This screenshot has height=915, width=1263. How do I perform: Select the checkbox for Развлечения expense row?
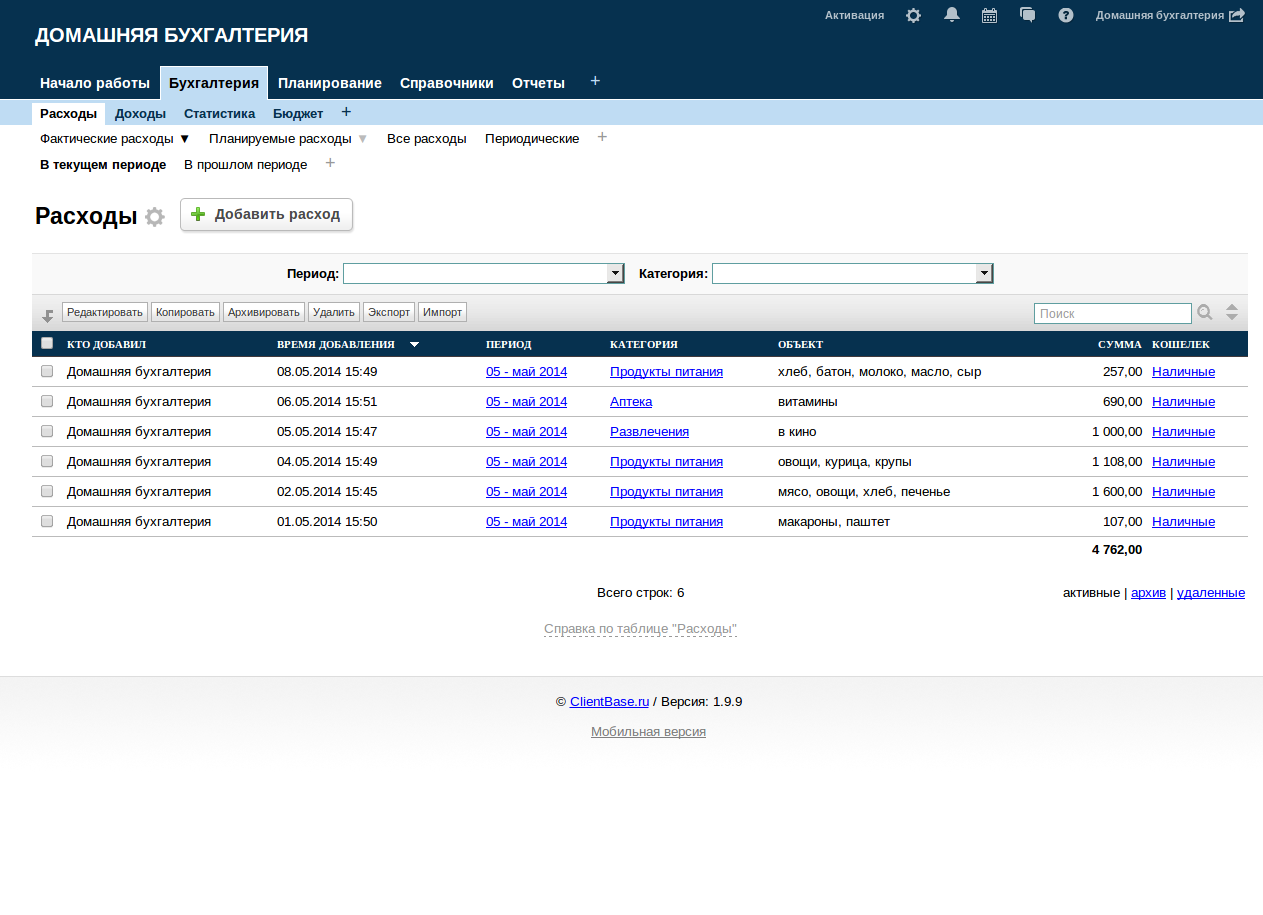47,431
